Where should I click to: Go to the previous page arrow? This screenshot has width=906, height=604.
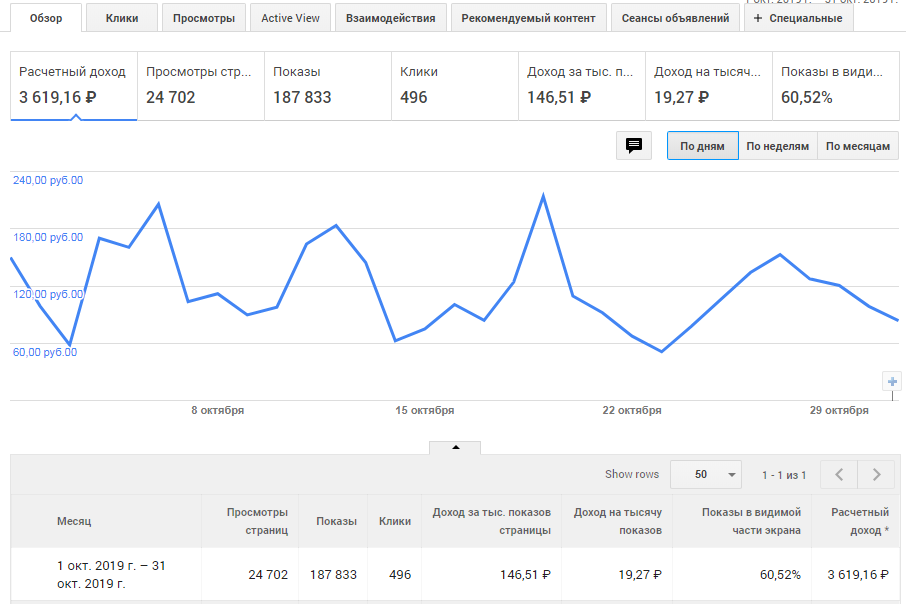[839, 475]
